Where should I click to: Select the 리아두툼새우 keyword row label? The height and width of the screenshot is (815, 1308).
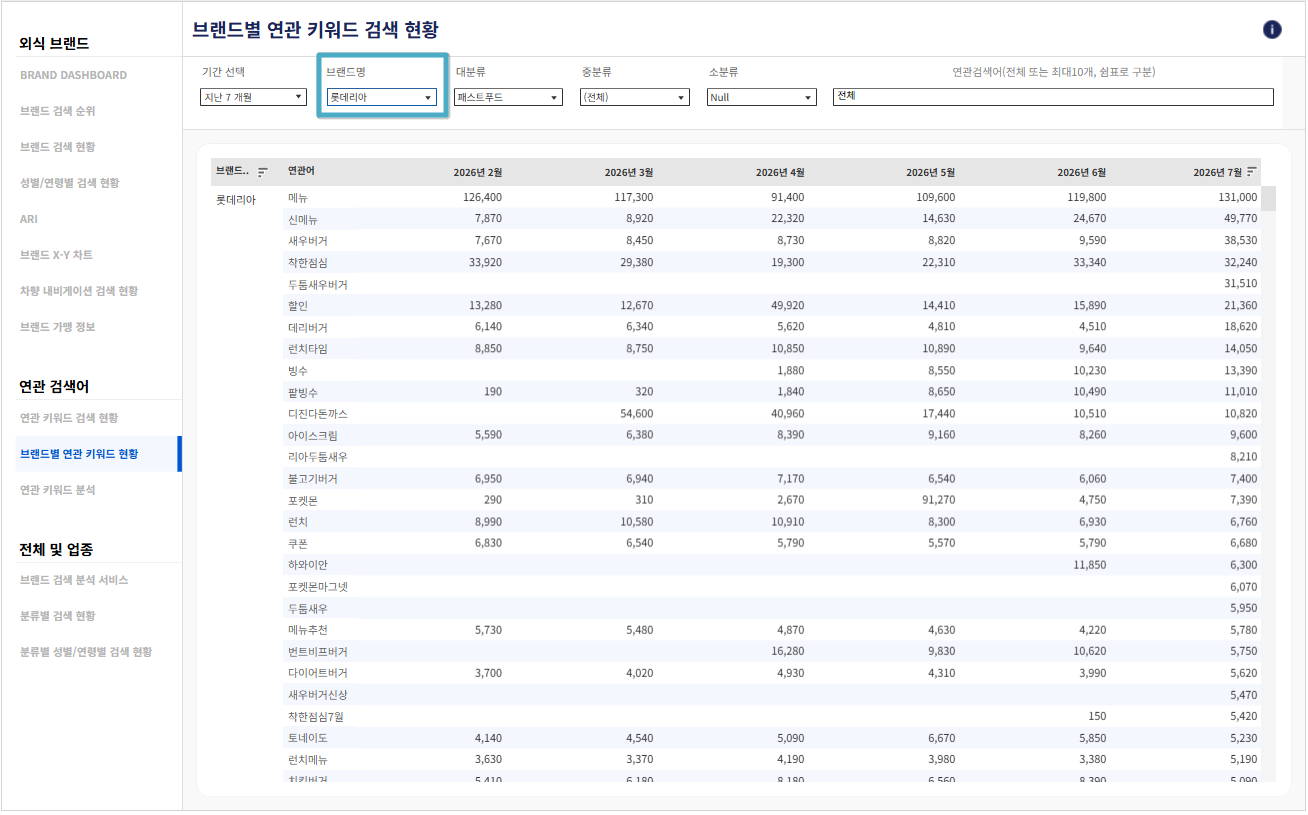(318, 457)
